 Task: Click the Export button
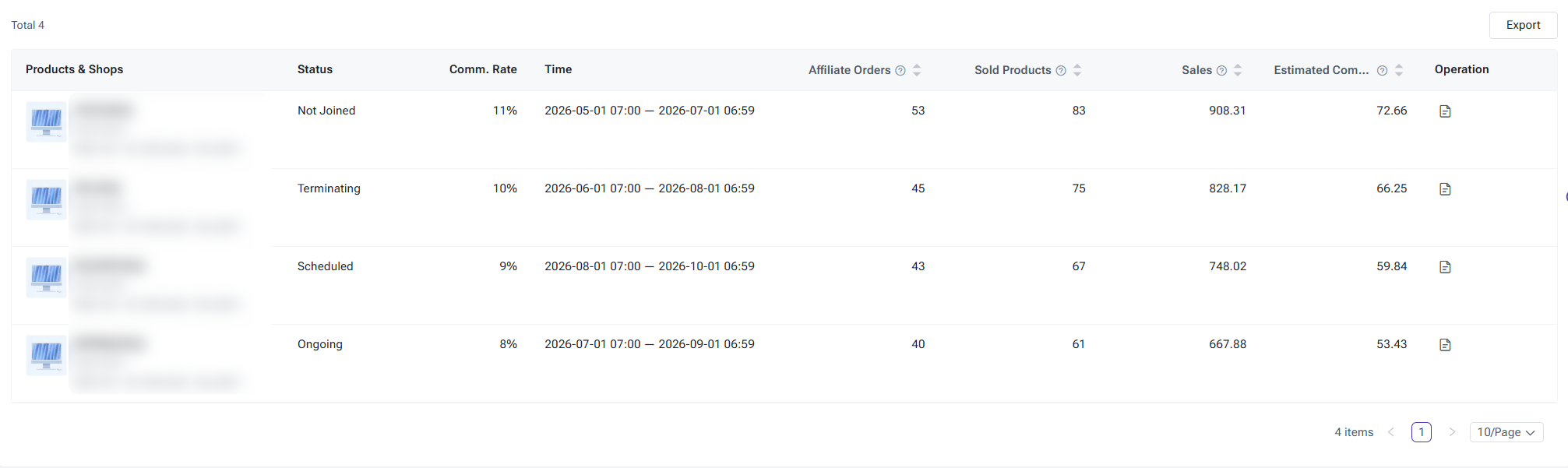pos(1523,25)
